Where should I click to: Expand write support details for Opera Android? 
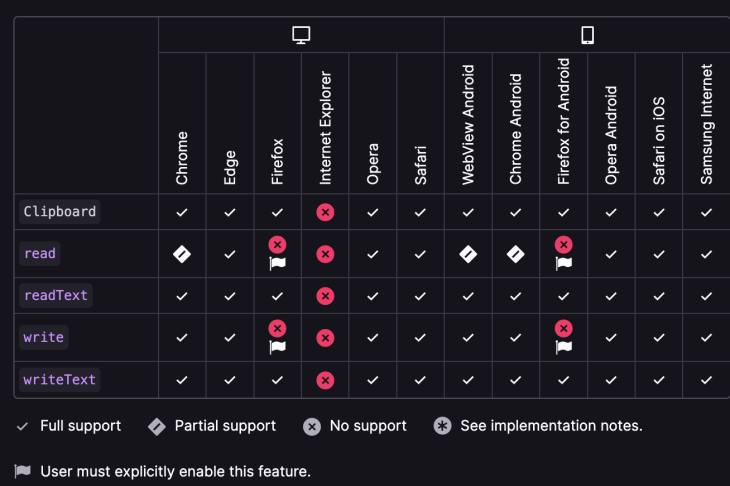click(x=611, y=338)
